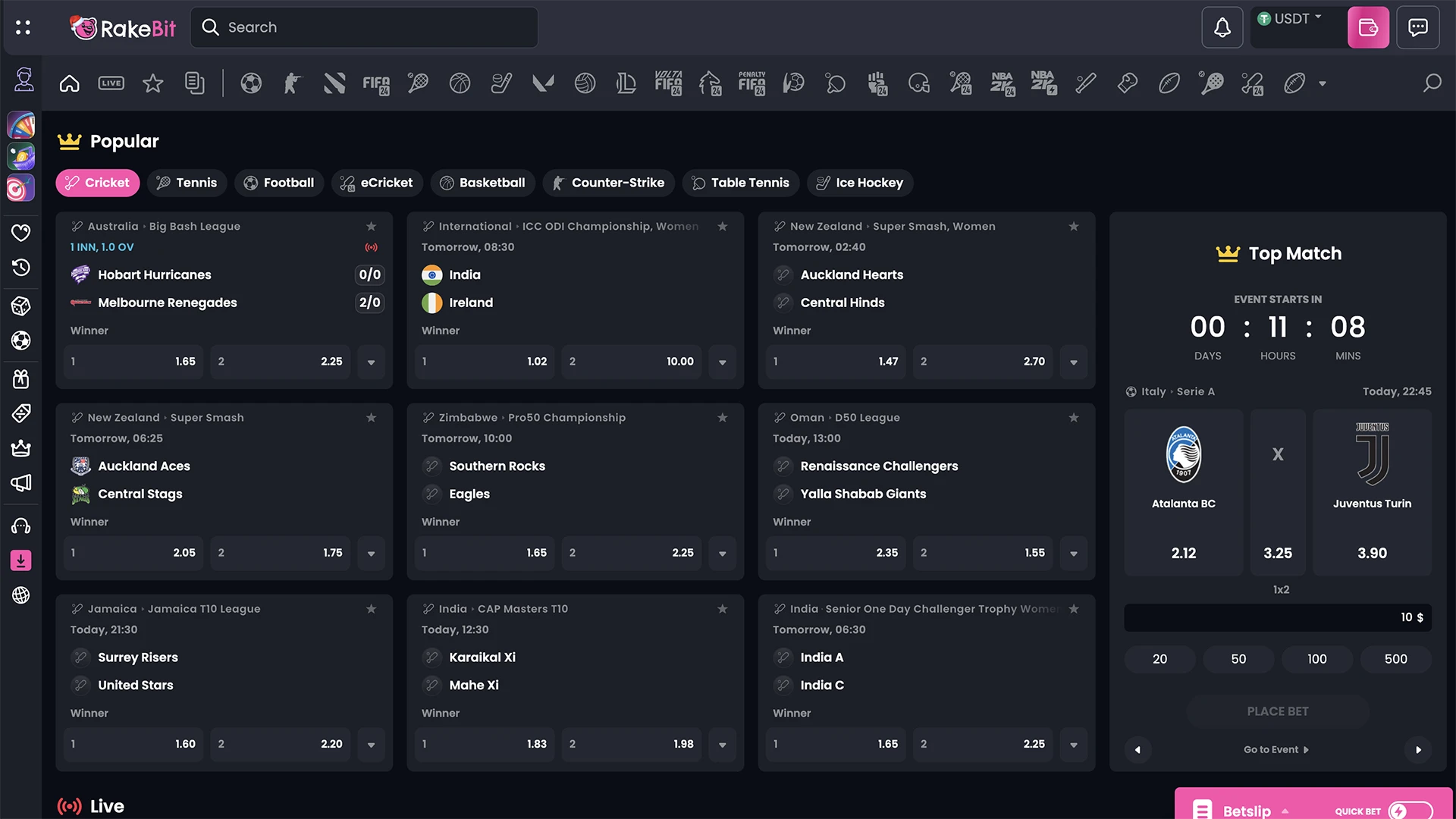Go to sportsbook home icon
Image resolution: width=1456 pixels, height=819 pixels.
69,83
